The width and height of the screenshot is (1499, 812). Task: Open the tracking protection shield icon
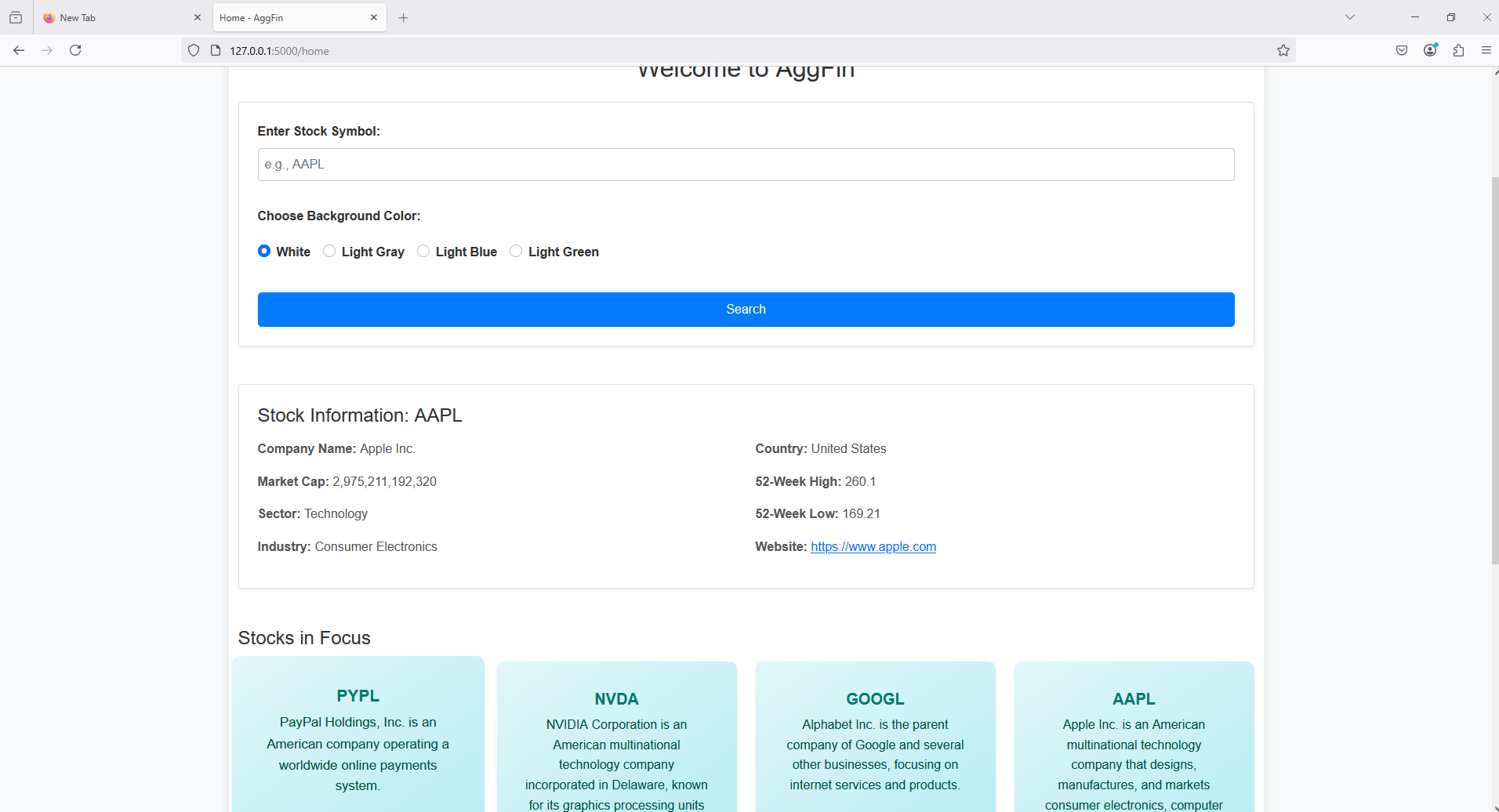pyautogui.click(x=194, y=50)
